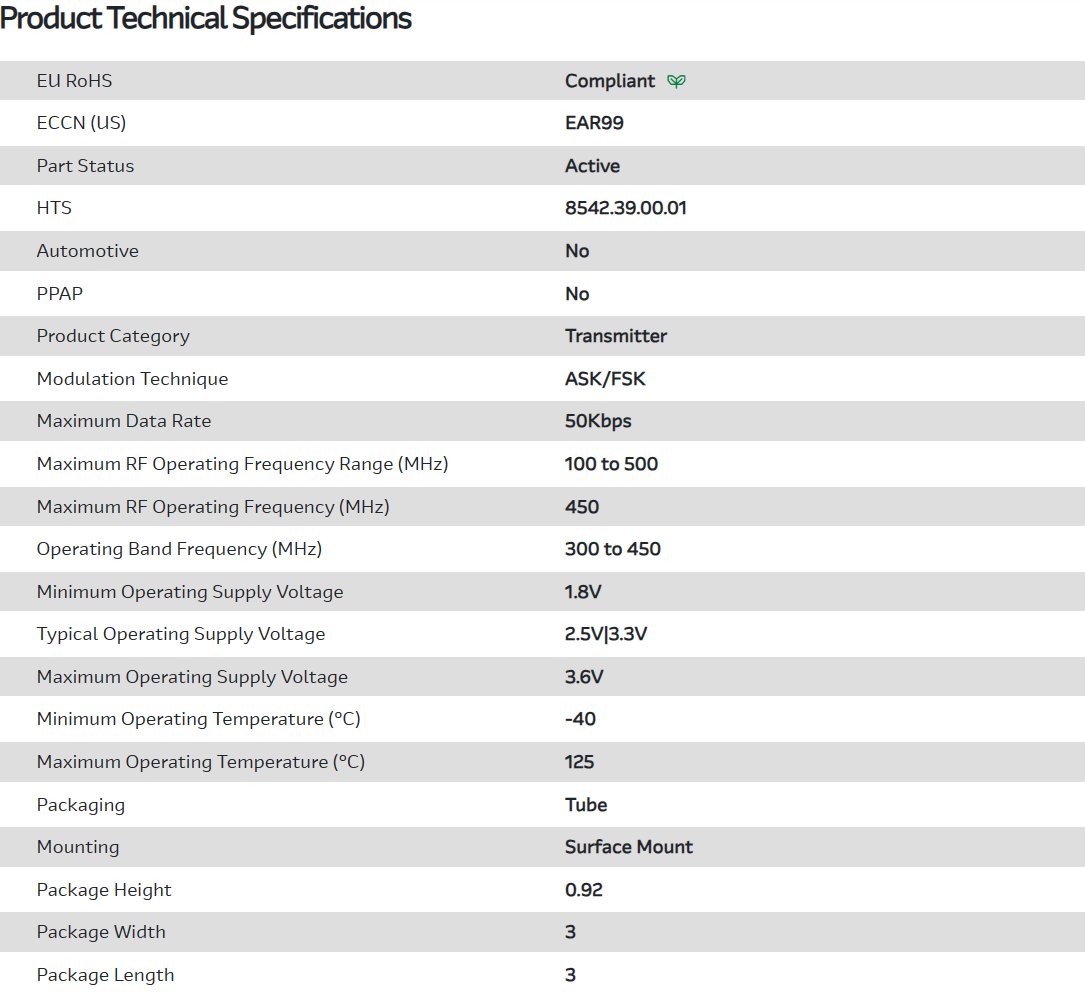Click the green leaf icon beside Compliant
Viewport: 1085px width, 992px height.
(677, 81)
